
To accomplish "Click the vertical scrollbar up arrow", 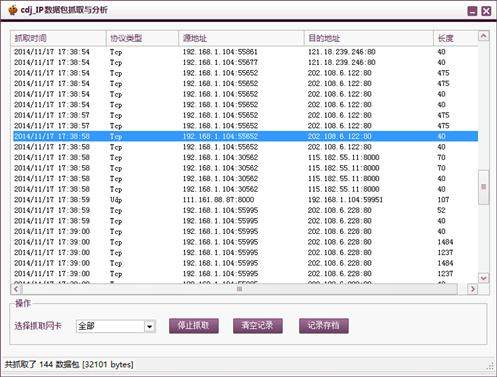I will tap(484, 36).
